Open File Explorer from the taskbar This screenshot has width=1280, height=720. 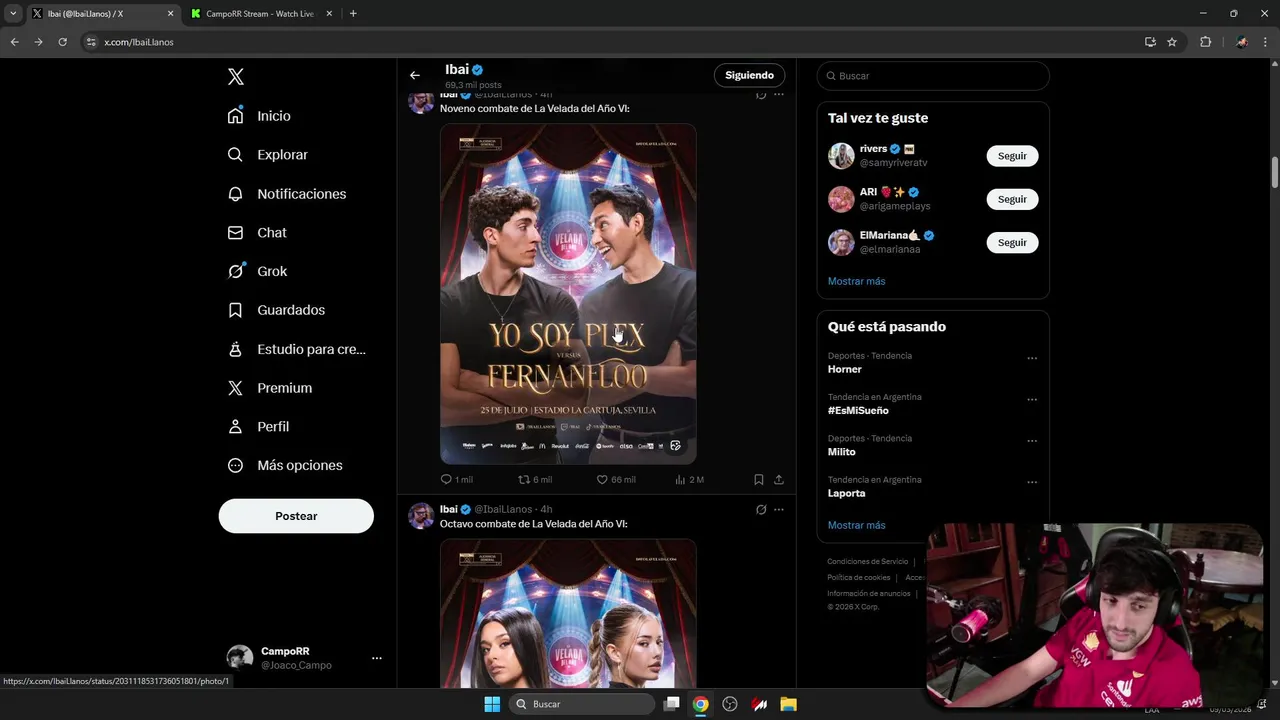788,704
